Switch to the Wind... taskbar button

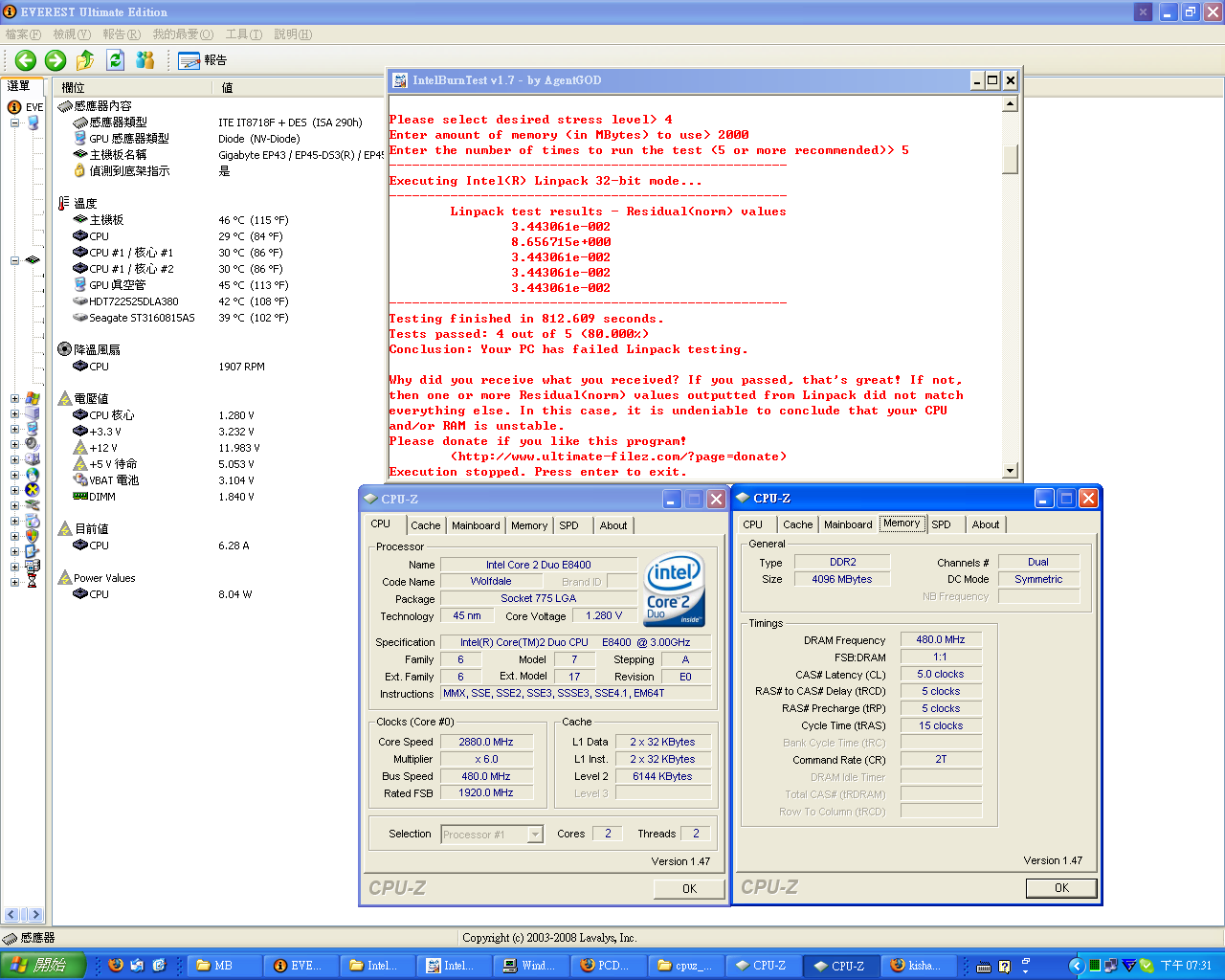tap(532, 966)
